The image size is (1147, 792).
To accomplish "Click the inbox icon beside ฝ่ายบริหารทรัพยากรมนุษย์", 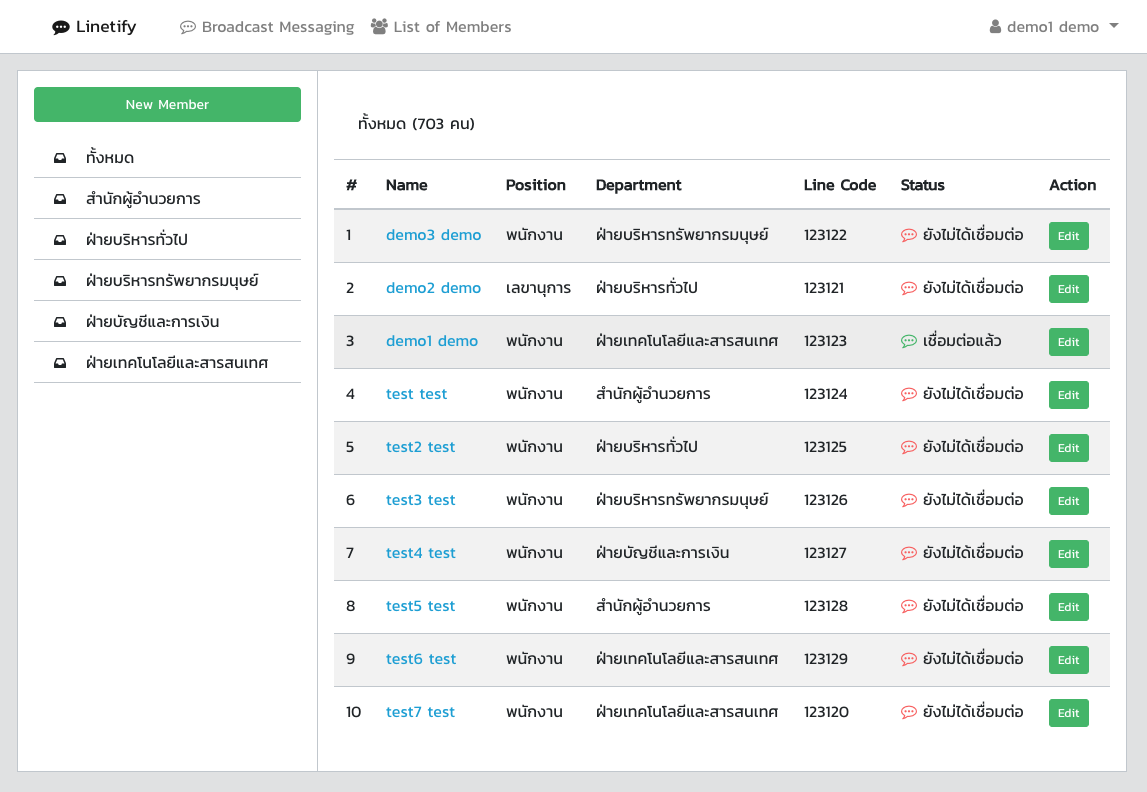I will (x=60, y=281).
